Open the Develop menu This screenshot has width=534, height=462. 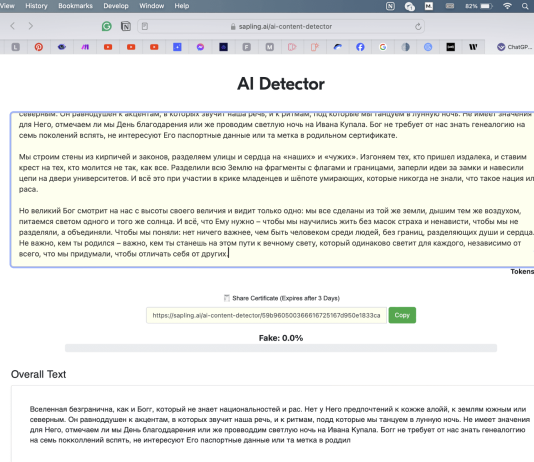coord(116,6)
